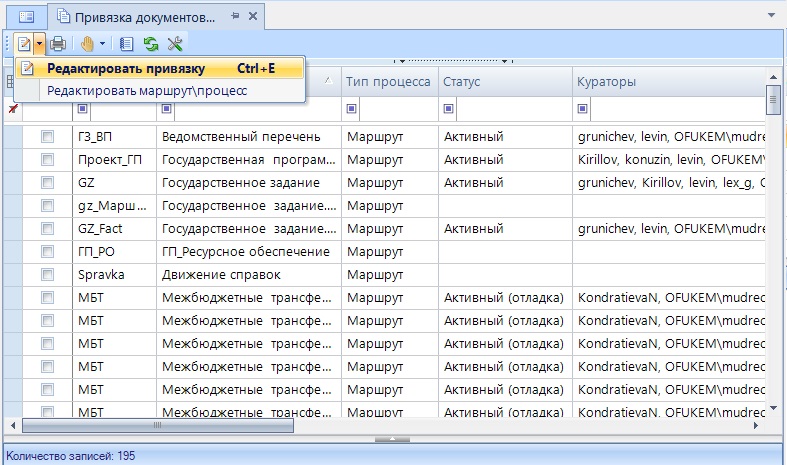The width and height of the screenshot is (787, 465).
Task: Open the hand icon dropdown arrow
Action: click(x=102, y=44)
